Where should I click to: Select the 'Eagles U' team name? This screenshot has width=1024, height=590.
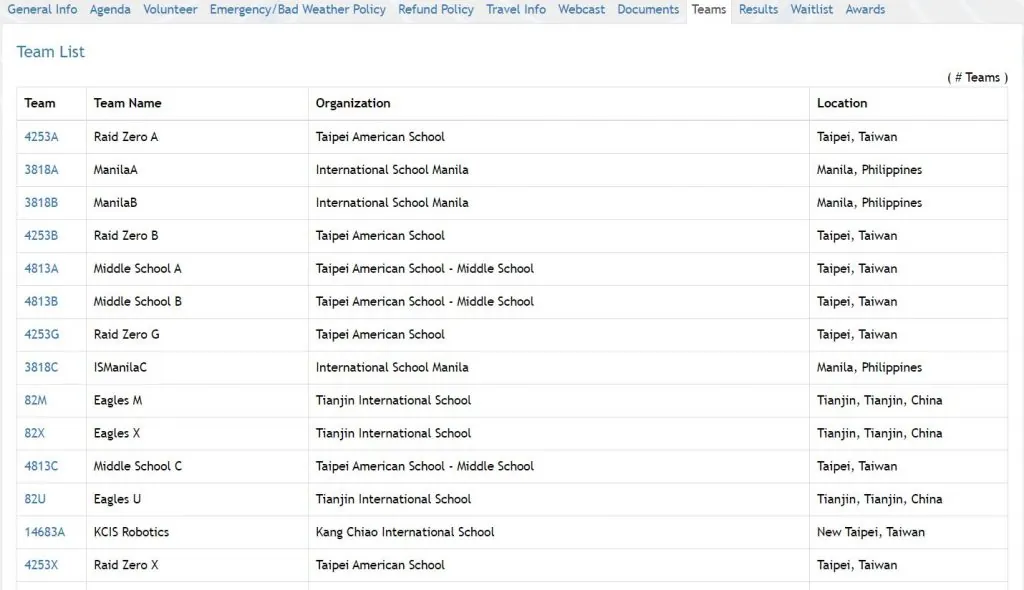click(x=117, y=499)
